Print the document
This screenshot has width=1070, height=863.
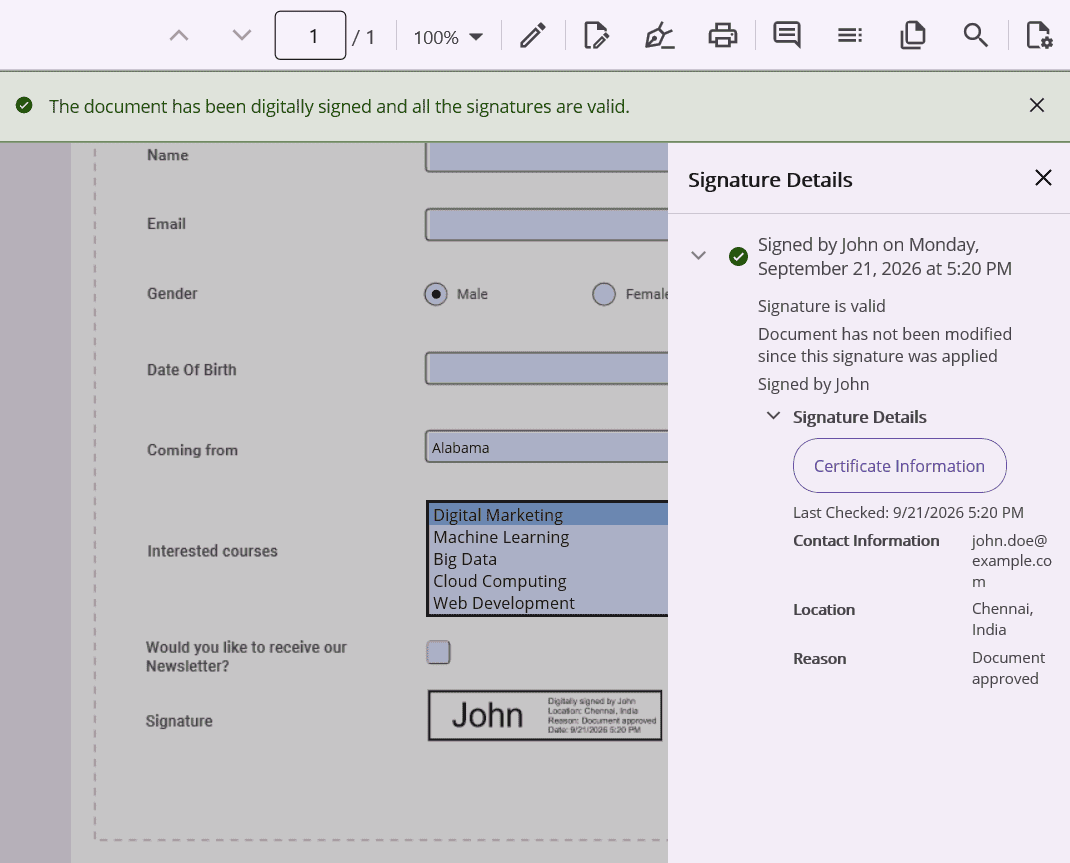[723, 35]
